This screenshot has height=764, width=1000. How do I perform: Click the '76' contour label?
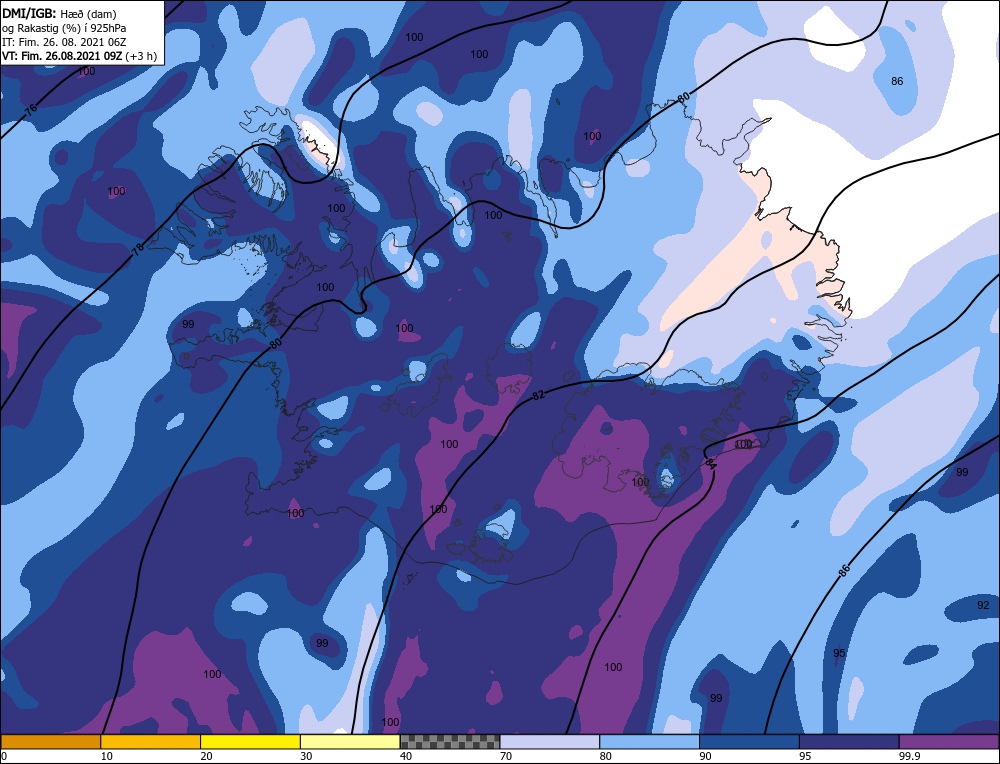click(x=31, y=110)
